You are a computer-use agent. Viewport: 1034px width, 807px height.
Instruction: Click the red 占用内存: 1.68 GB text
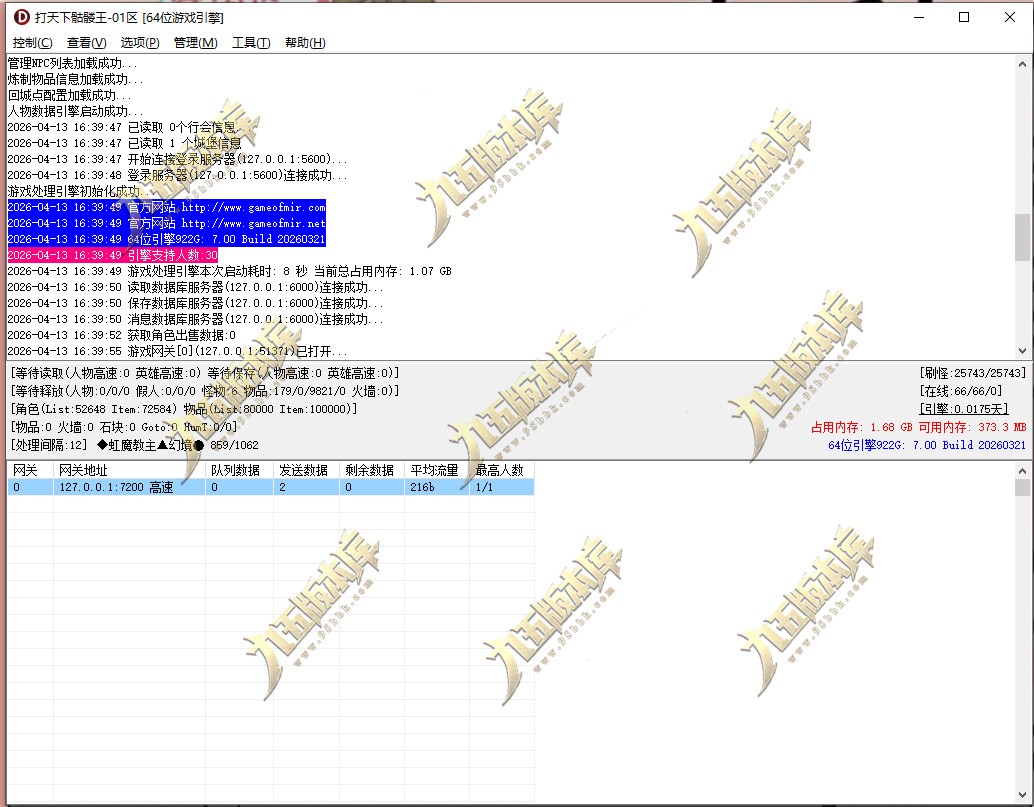(862, 427)
